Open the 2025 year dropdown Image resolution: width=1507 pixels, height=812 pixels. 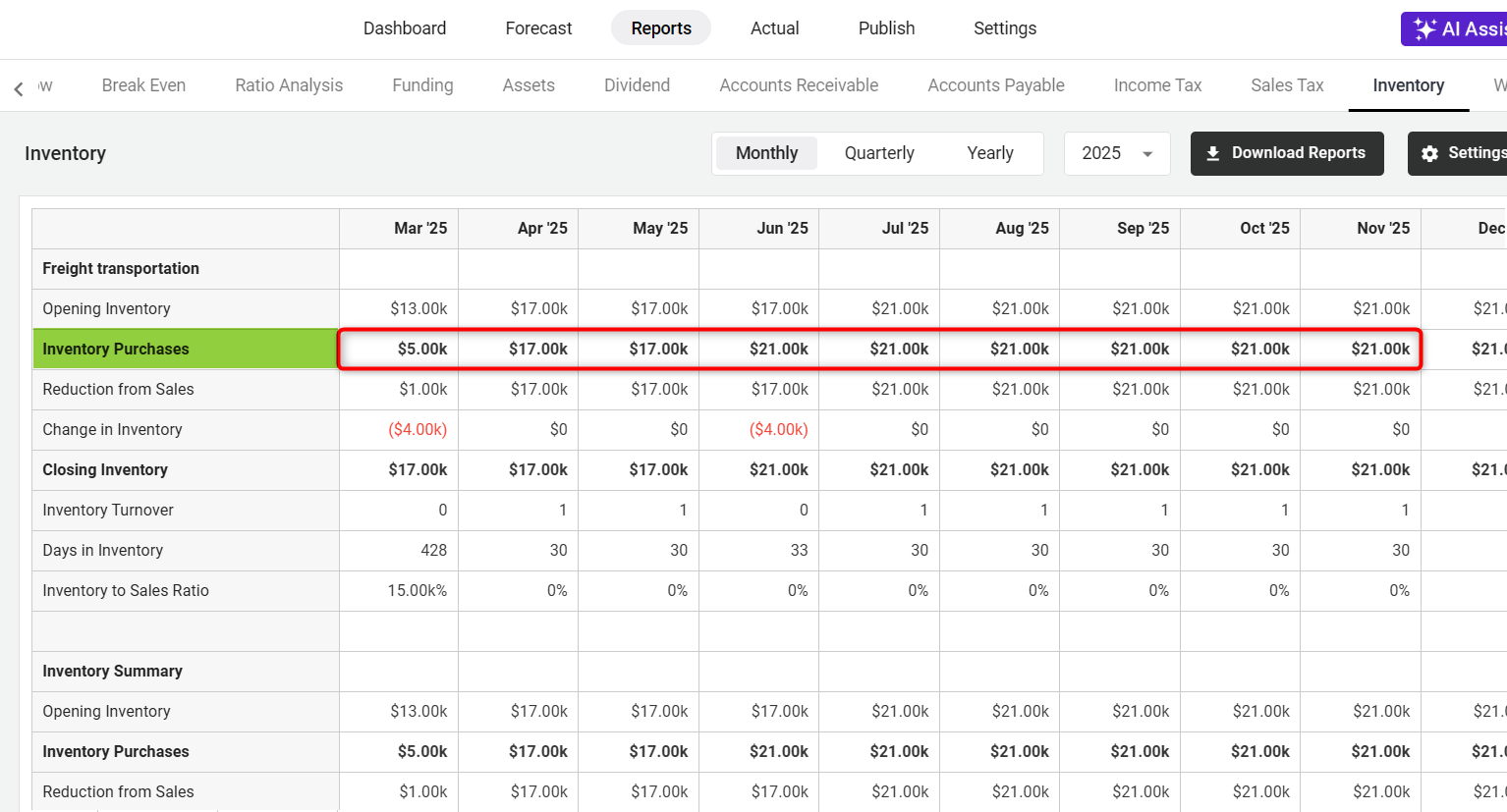point(1117,153)
